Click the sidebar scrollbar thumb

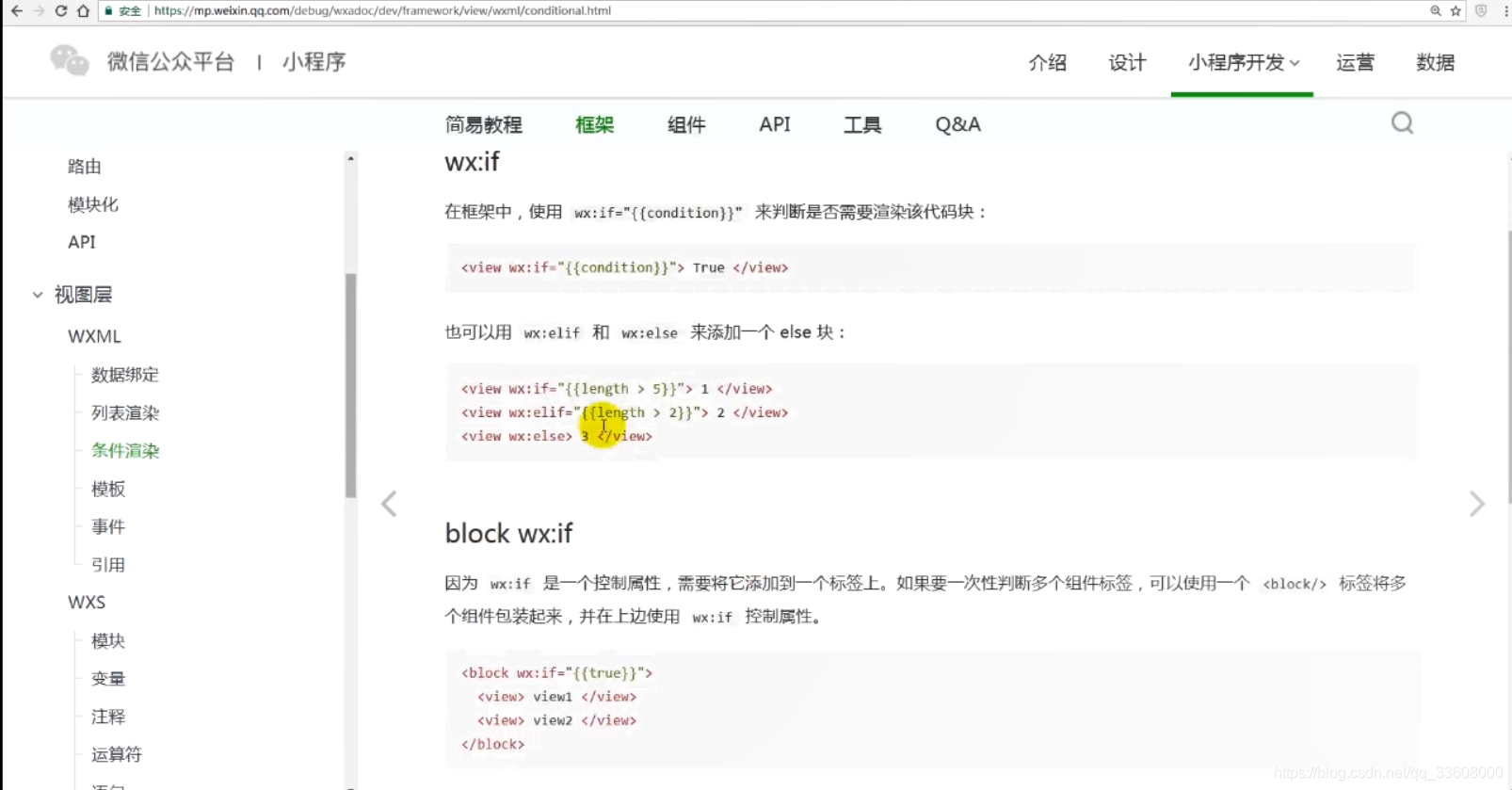coord(350,385)
